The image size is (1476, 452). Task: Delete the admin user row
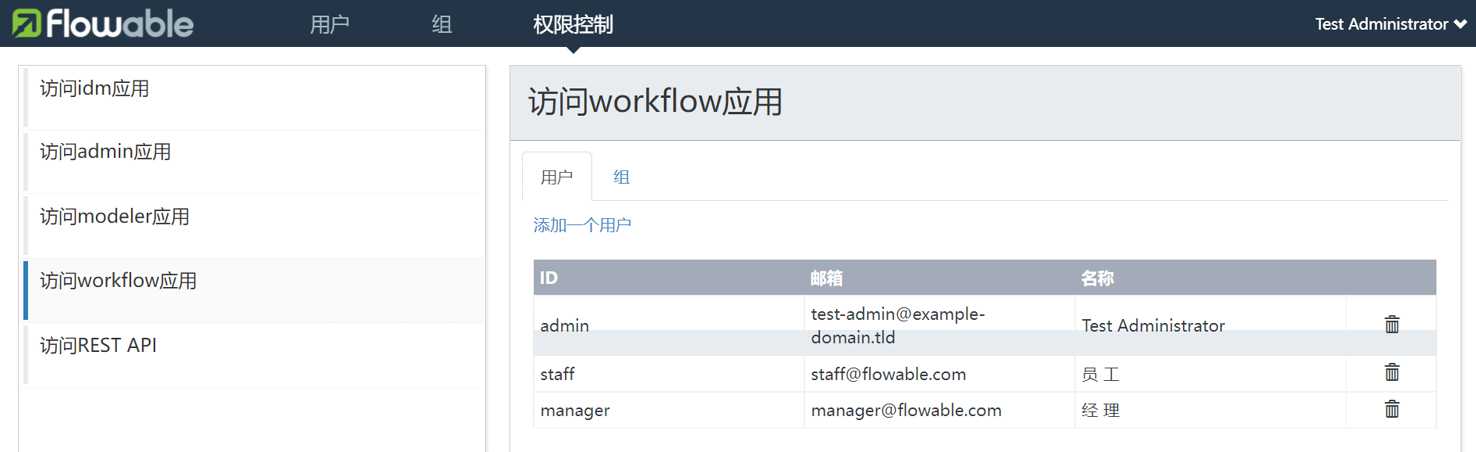coord(1391,324)
